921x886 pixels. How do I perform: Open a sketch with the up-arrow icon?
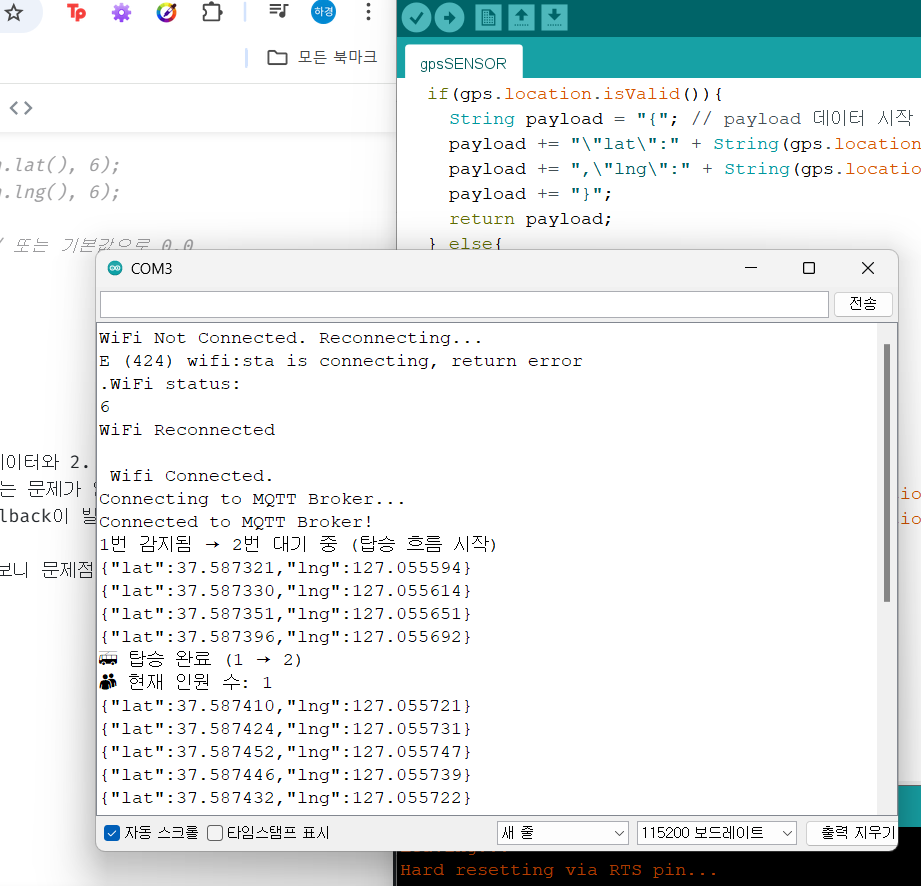click(521, 17)
